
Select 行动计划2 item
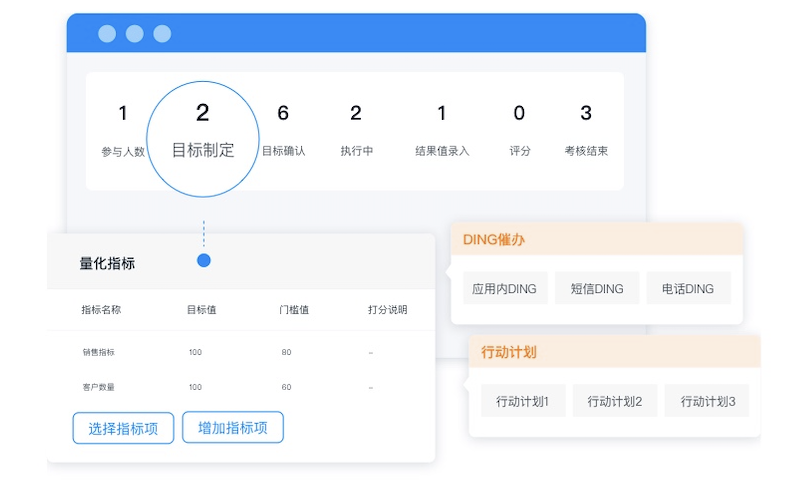615,401
